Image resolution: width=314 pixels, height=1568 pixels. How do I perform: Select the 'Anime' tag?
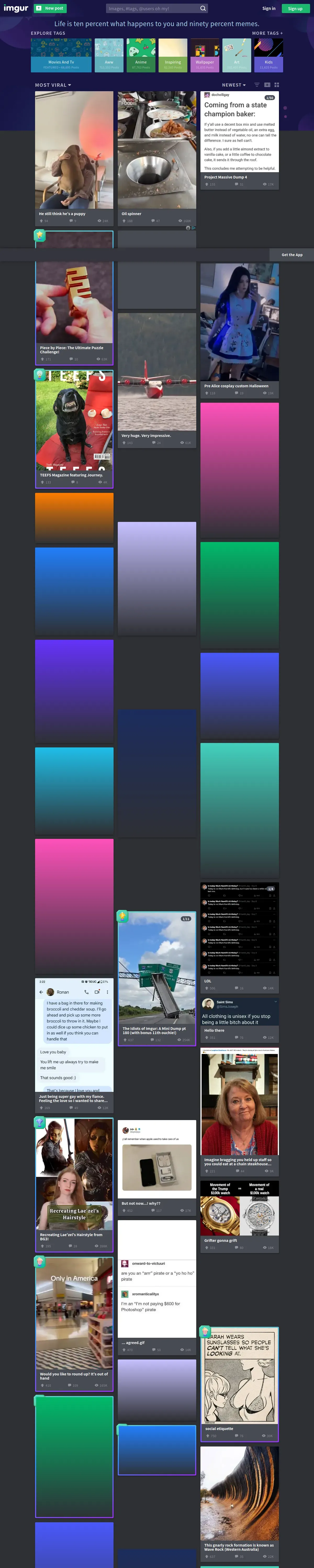click(141, 55)
